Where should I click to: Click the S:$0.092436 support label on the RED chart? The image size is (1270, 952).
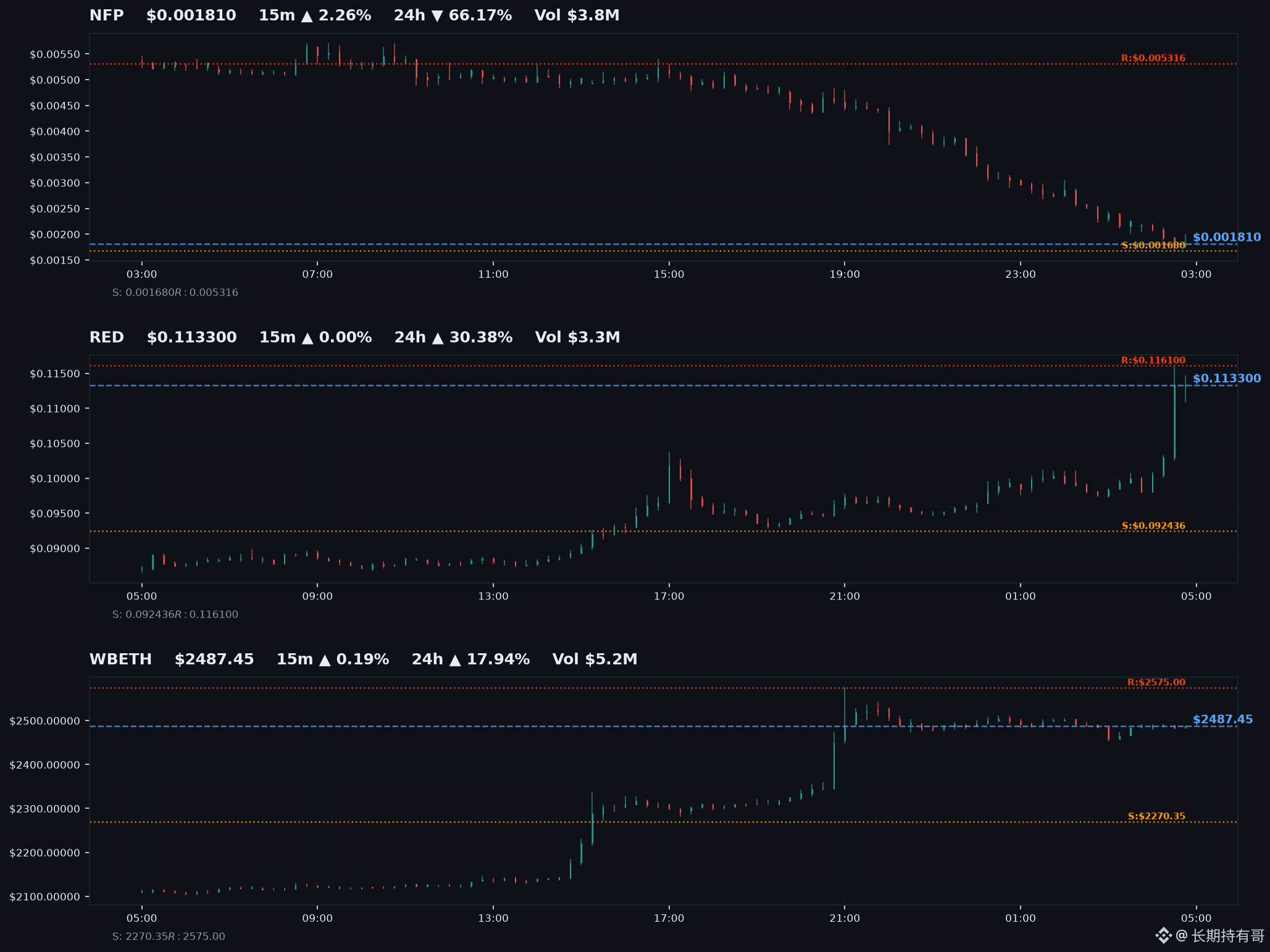pyautogui.click(x=1153, y=526)
